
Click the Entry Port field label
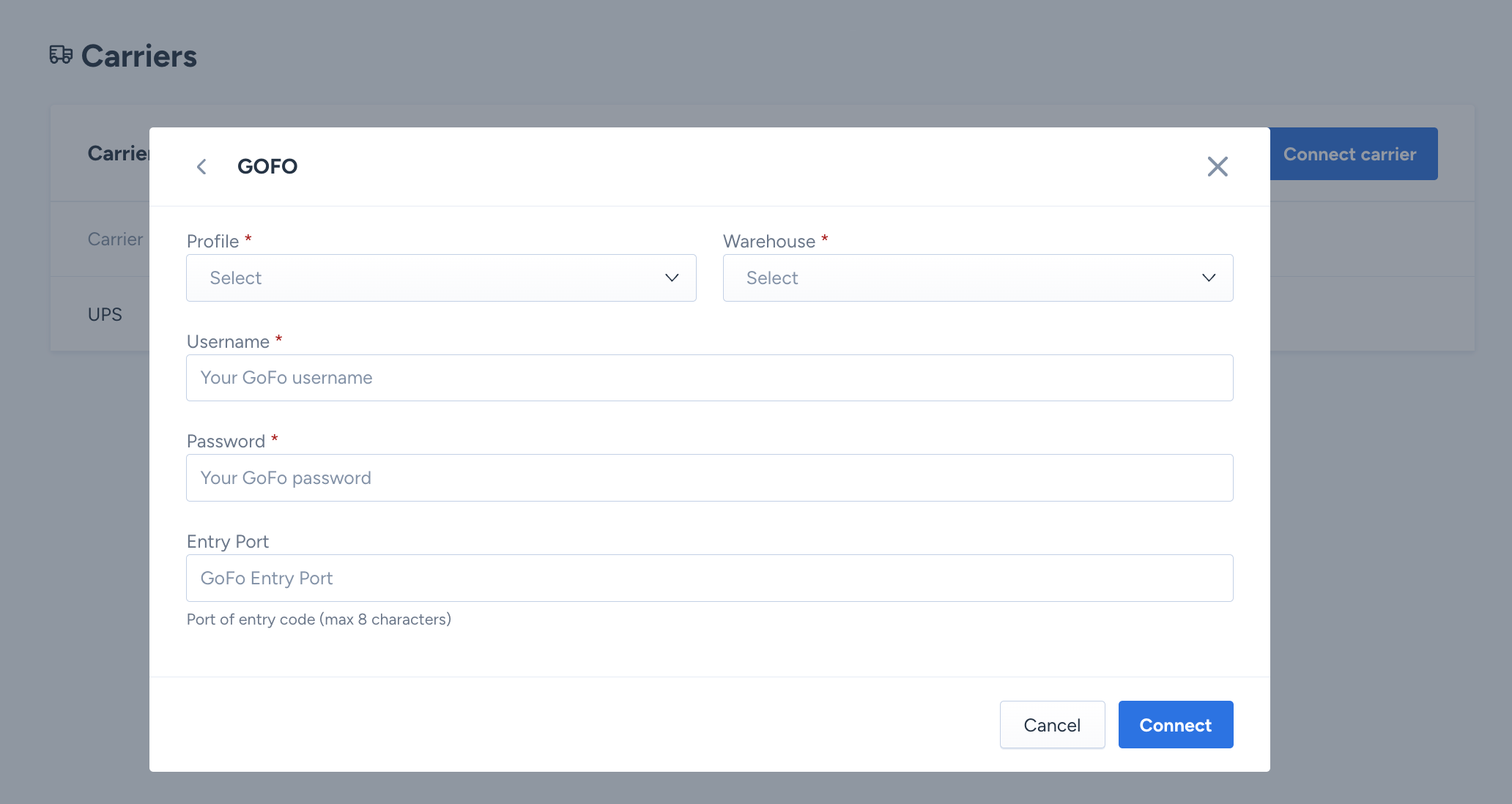[228, 542]
